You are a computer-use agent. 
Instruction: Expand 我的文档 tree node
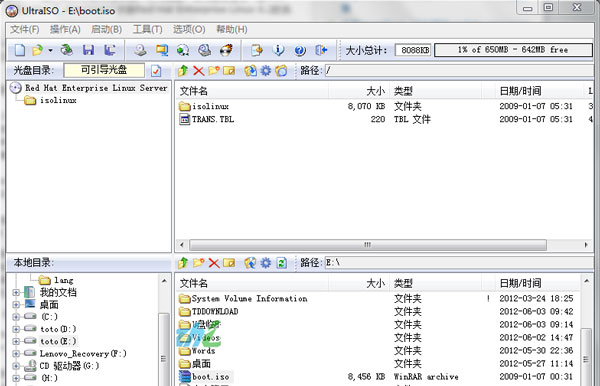coord(16,293)
